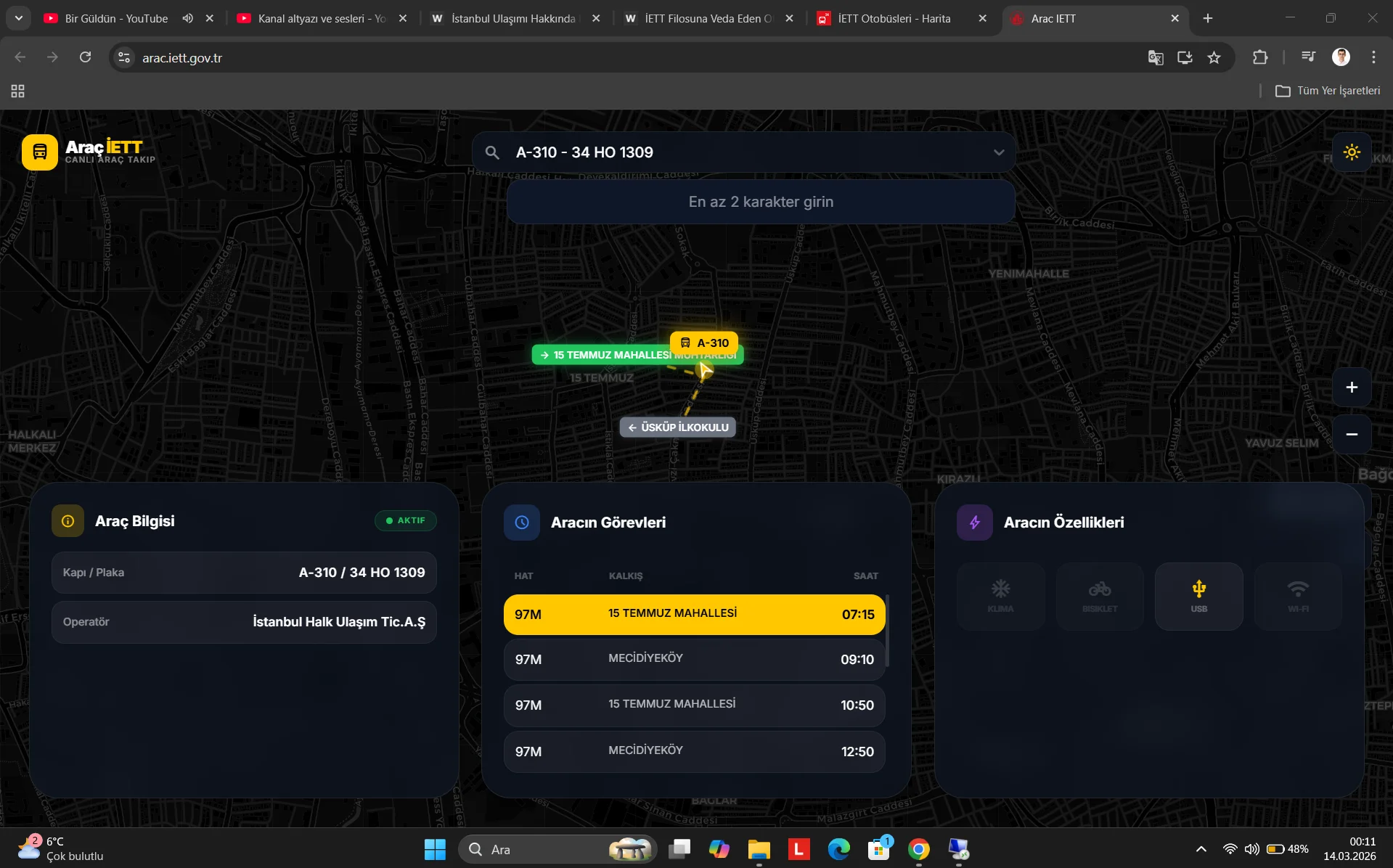The image size is (1393, 868).
Task: Click the USB feature icon
Action: (1198, 596)
